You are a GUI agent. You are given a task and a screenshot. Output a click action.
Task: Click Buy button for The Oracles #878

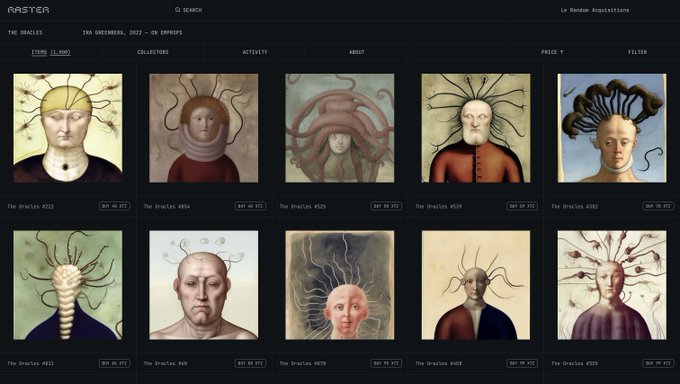[386, 363]
